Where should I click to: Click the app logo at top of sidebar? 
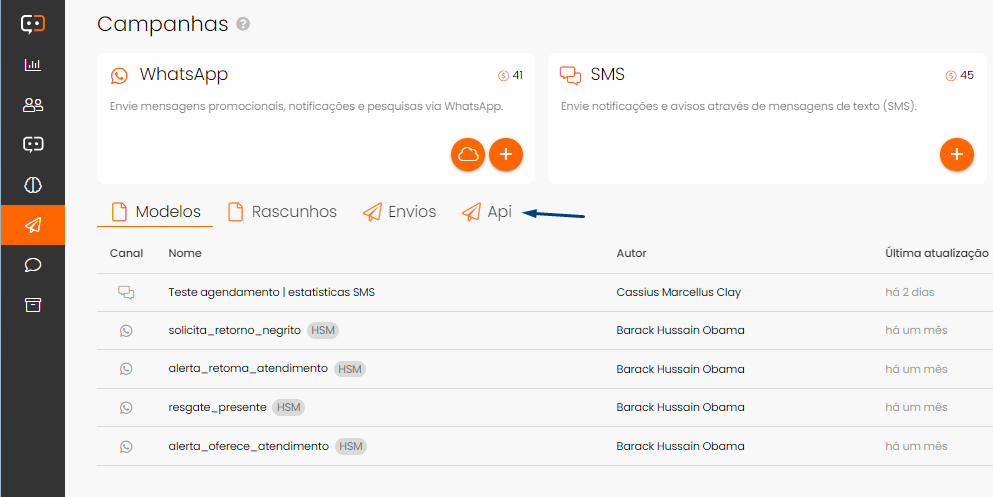[x=33, y=24]
